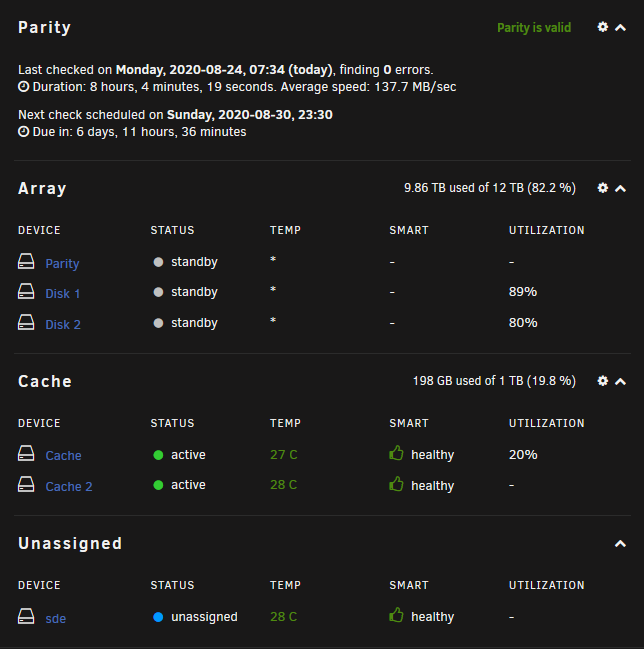
Task: Click Cache temperature '27 C'
Action: pos(284,454)
